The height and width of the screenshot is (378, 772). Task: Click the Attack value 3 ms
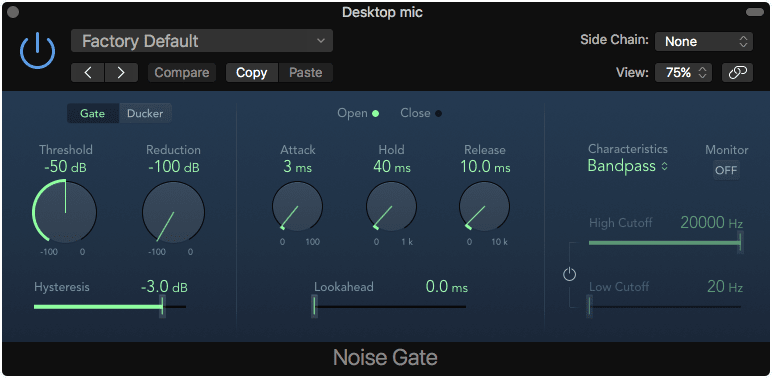(297, 167)
